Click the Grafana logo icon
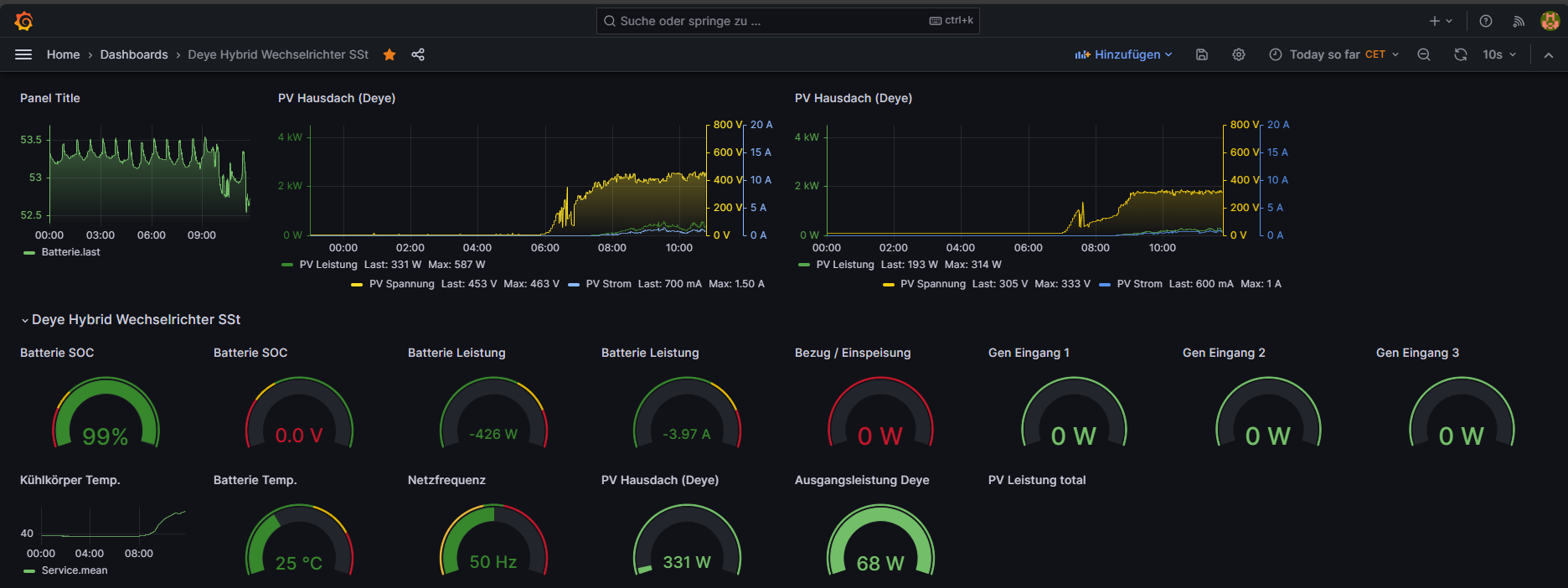This screenshot has height=588, width=1568. click(23, 21)
